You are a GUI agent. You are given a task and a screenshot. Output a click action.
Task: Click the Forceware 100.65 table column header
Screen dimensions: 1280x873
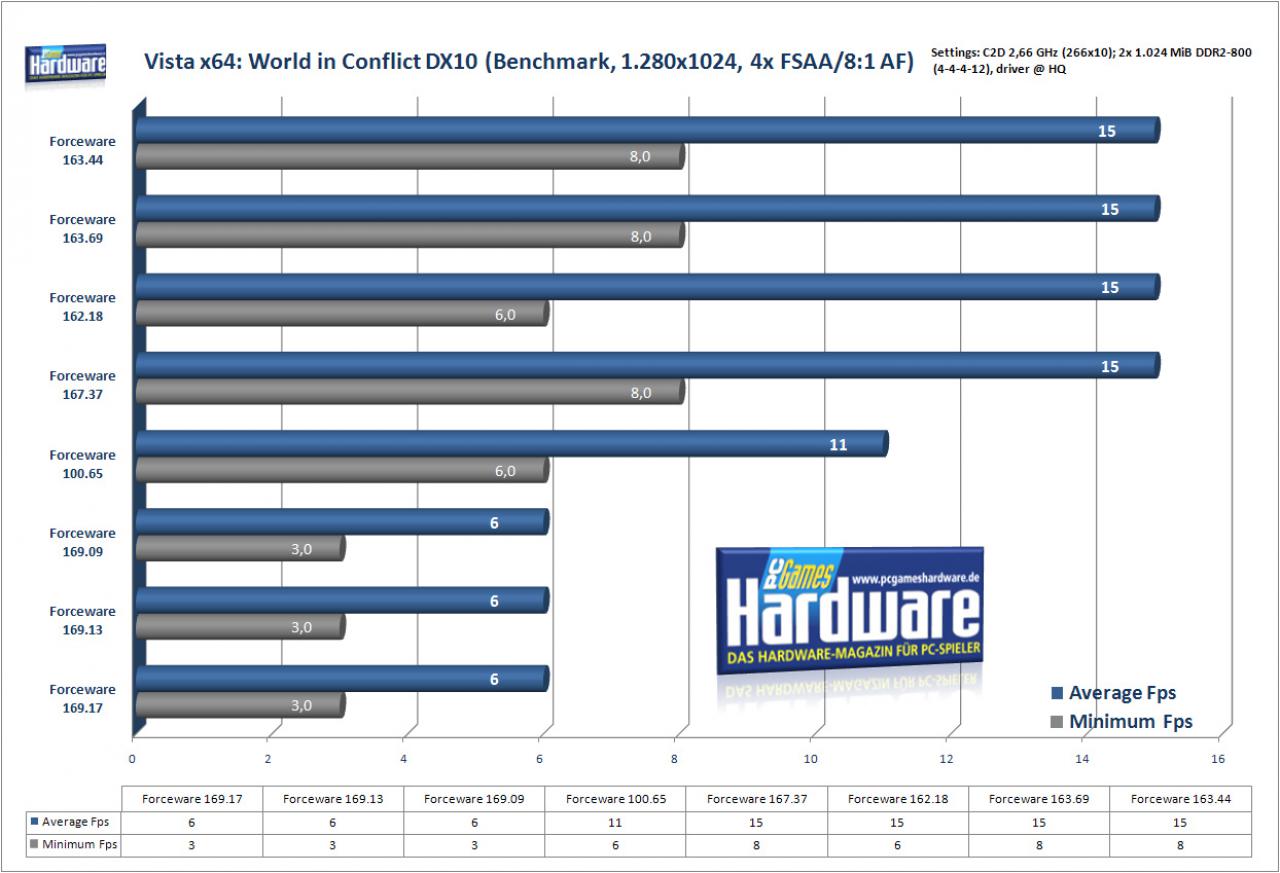613,798
